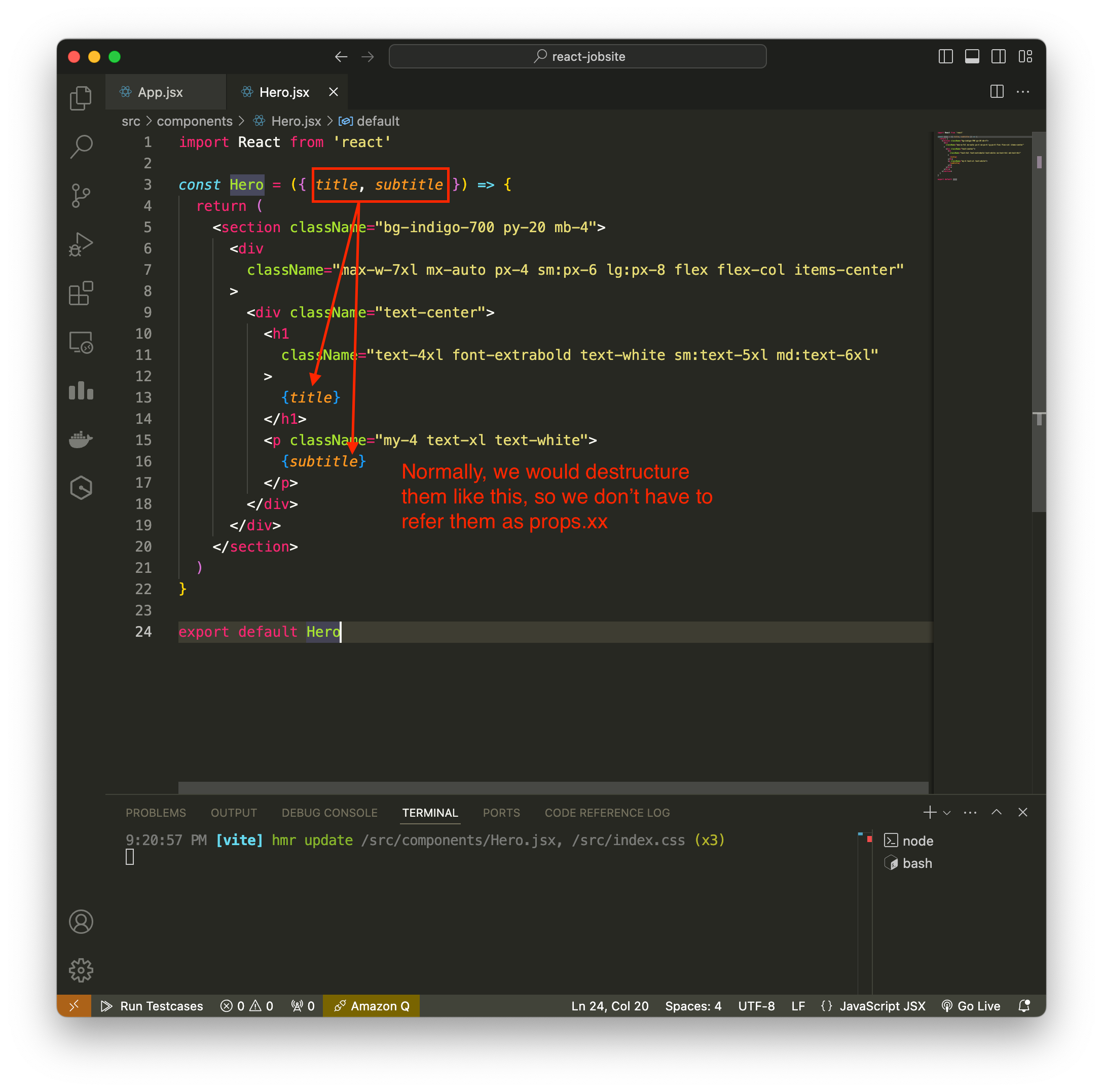Open the Accounts menu icon
1103x1092 pixels.
click(x=81, y=922)
